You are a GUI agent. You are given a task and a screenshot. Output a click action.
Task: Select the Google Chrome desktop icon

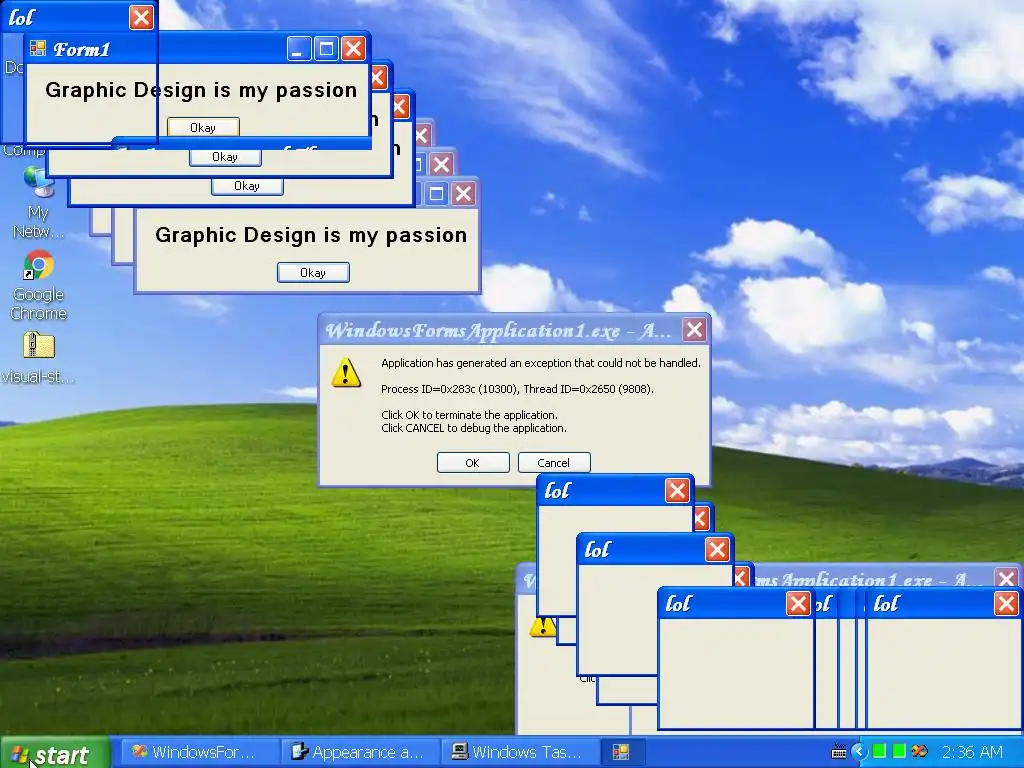(38, 285)
